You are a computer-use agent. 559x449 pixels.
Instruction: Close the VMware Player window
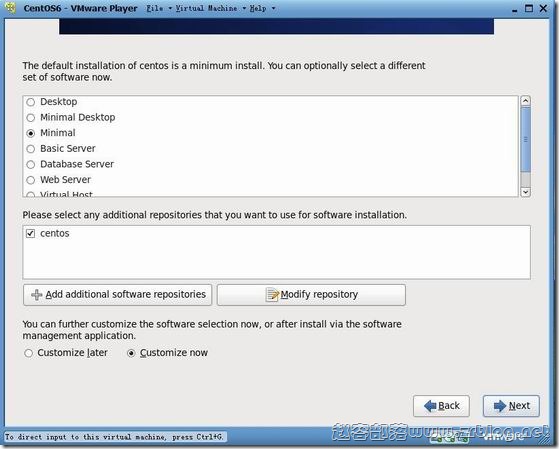[x=543, y=8]
